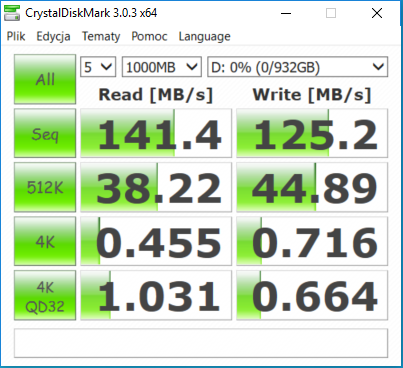Start the Seq sequential test

45,133
